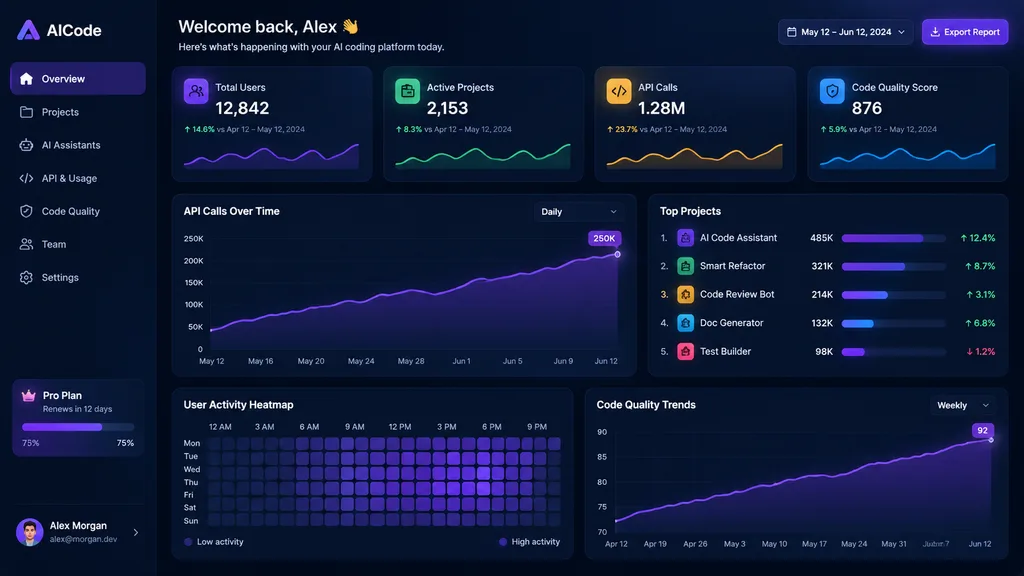Click the Pro Plan crown icon
Viewport: 1024px width, 576px height.
pyautogui.click(x=28, y=396)
